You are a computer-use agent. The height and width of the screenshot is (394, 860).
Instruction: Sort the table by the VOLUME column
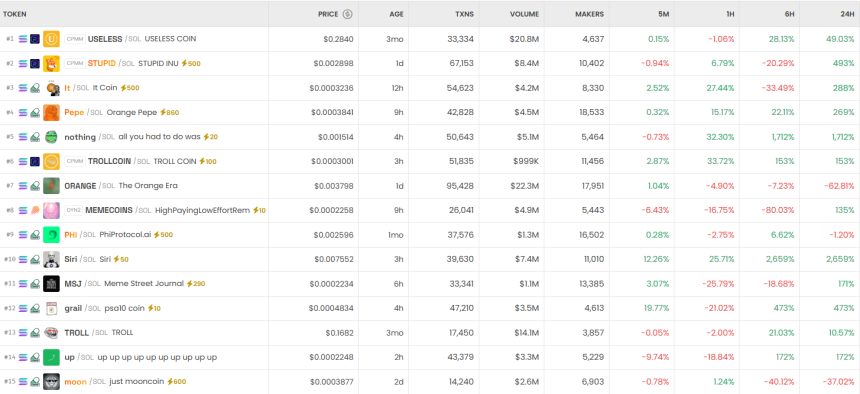[x=524, y=14]
